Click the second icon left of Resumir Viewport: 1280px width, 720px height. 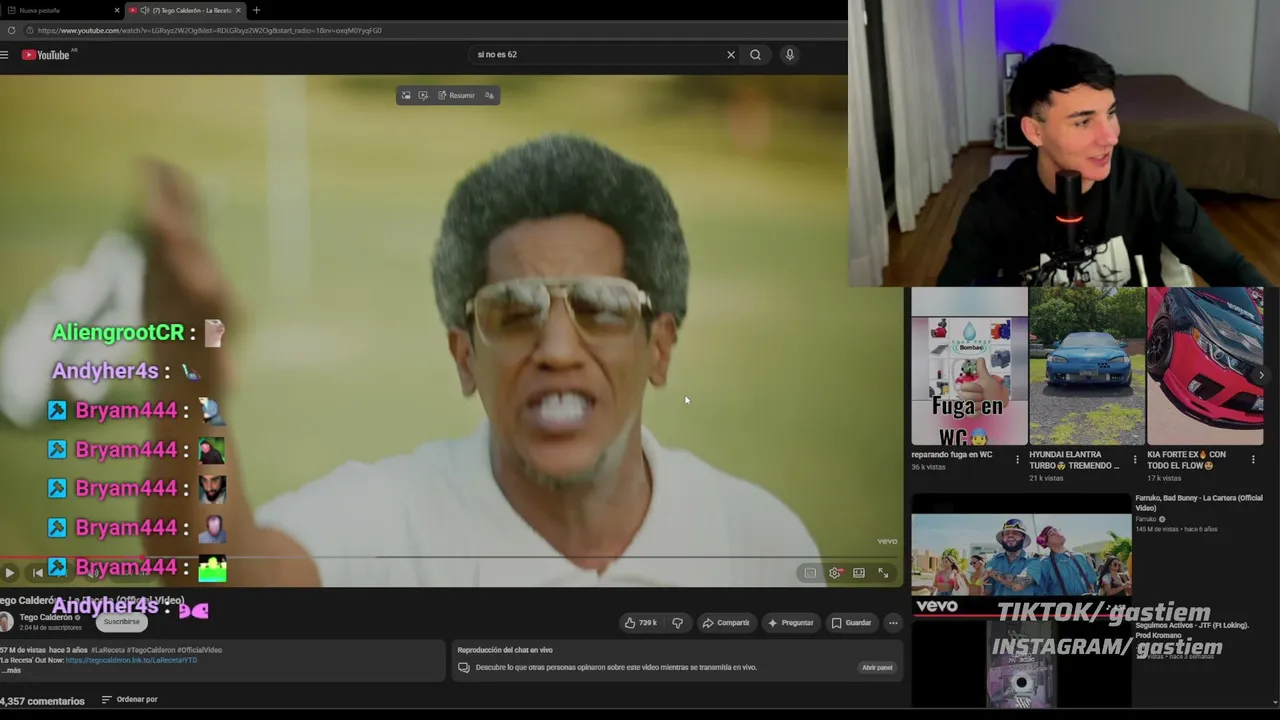[x=423, y=95]
